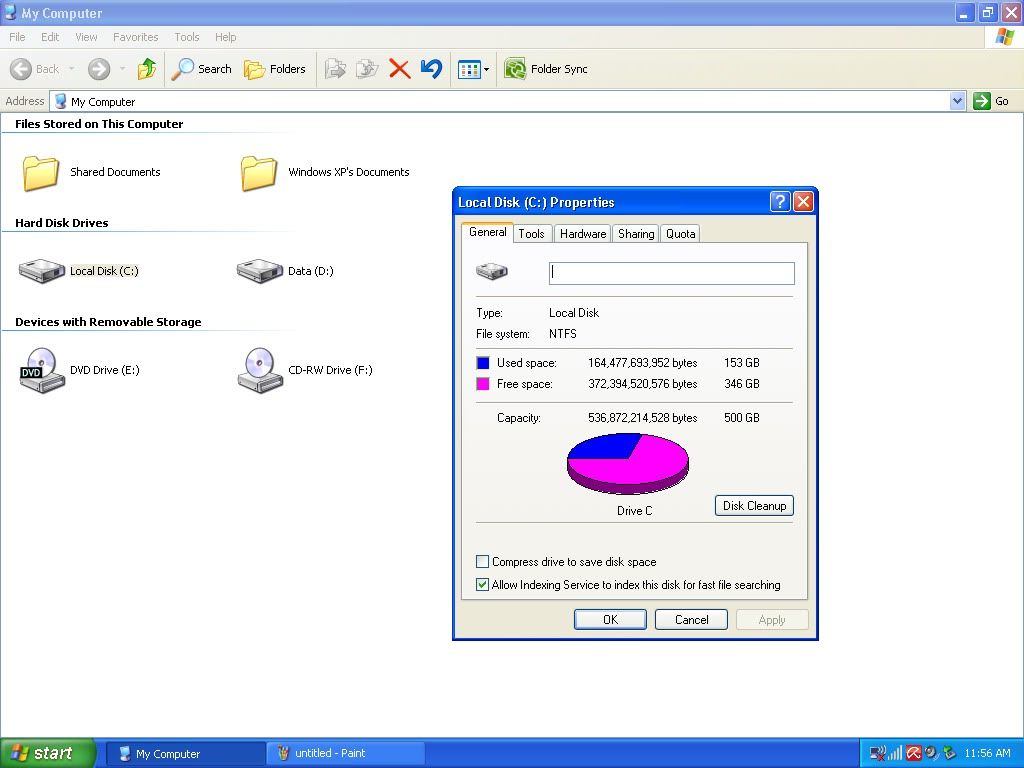Open the Forward history dropdown arrow

point(122,69)
